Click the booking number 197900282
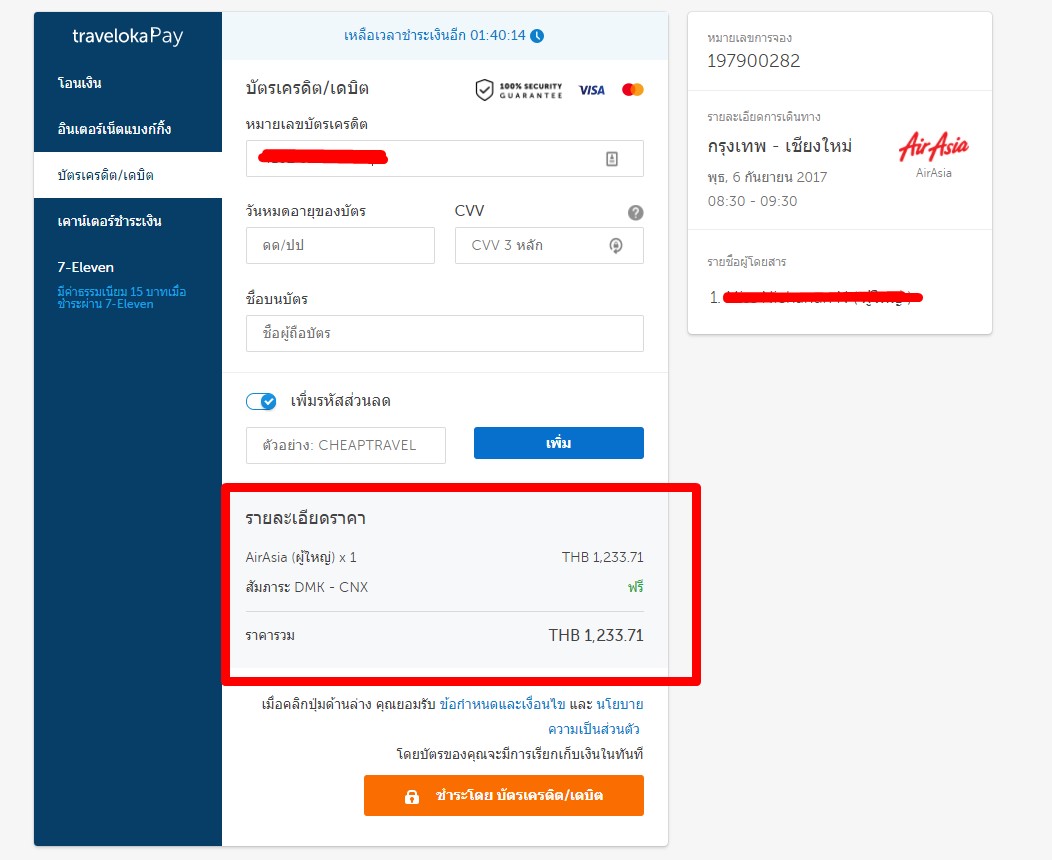 coord(753,61)
